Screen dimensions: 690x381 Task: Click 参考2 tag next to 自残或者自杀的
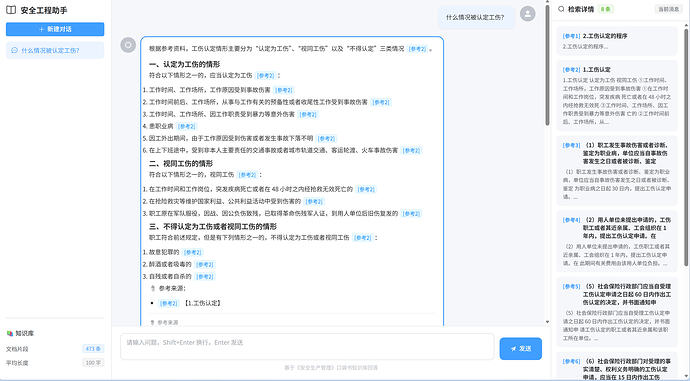coord(205,277)
